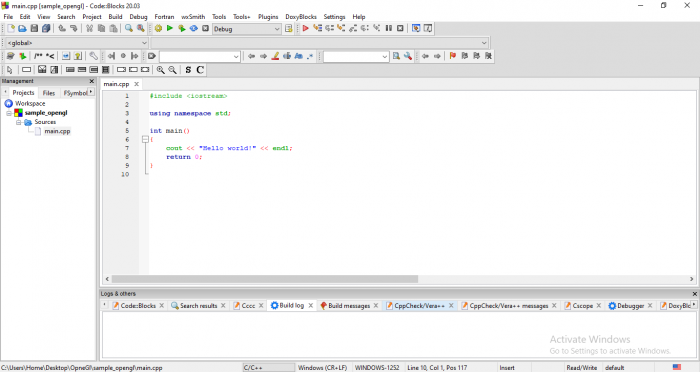Open the Build menu
Screen dimensions: 700x372
[115, 17]
